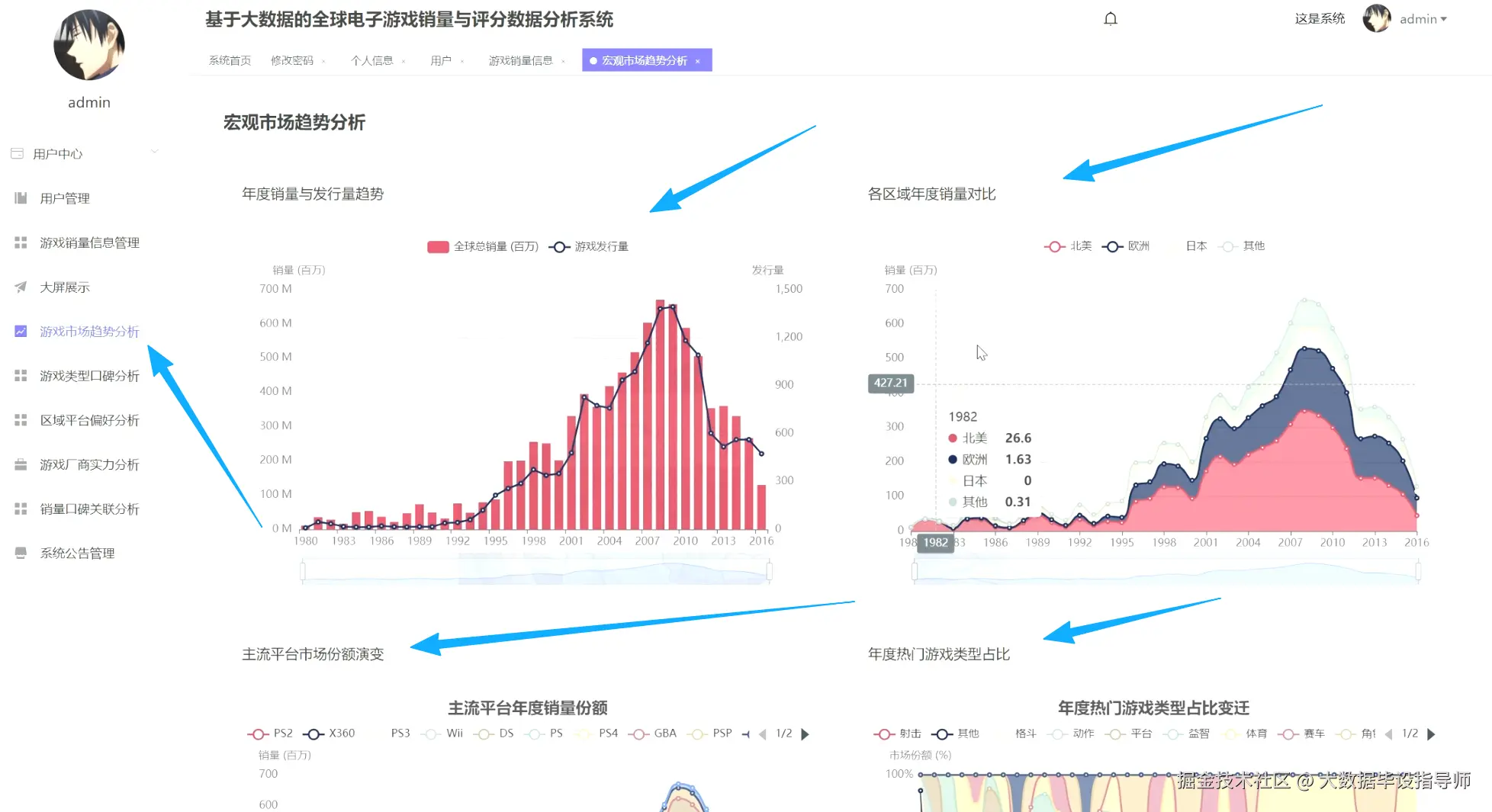Image resolution: width=1492 pixels, height=812 pixels.
Task: Click the 游戏厂商实力分析 sidebar icon
Action: [x=21, y=464]
